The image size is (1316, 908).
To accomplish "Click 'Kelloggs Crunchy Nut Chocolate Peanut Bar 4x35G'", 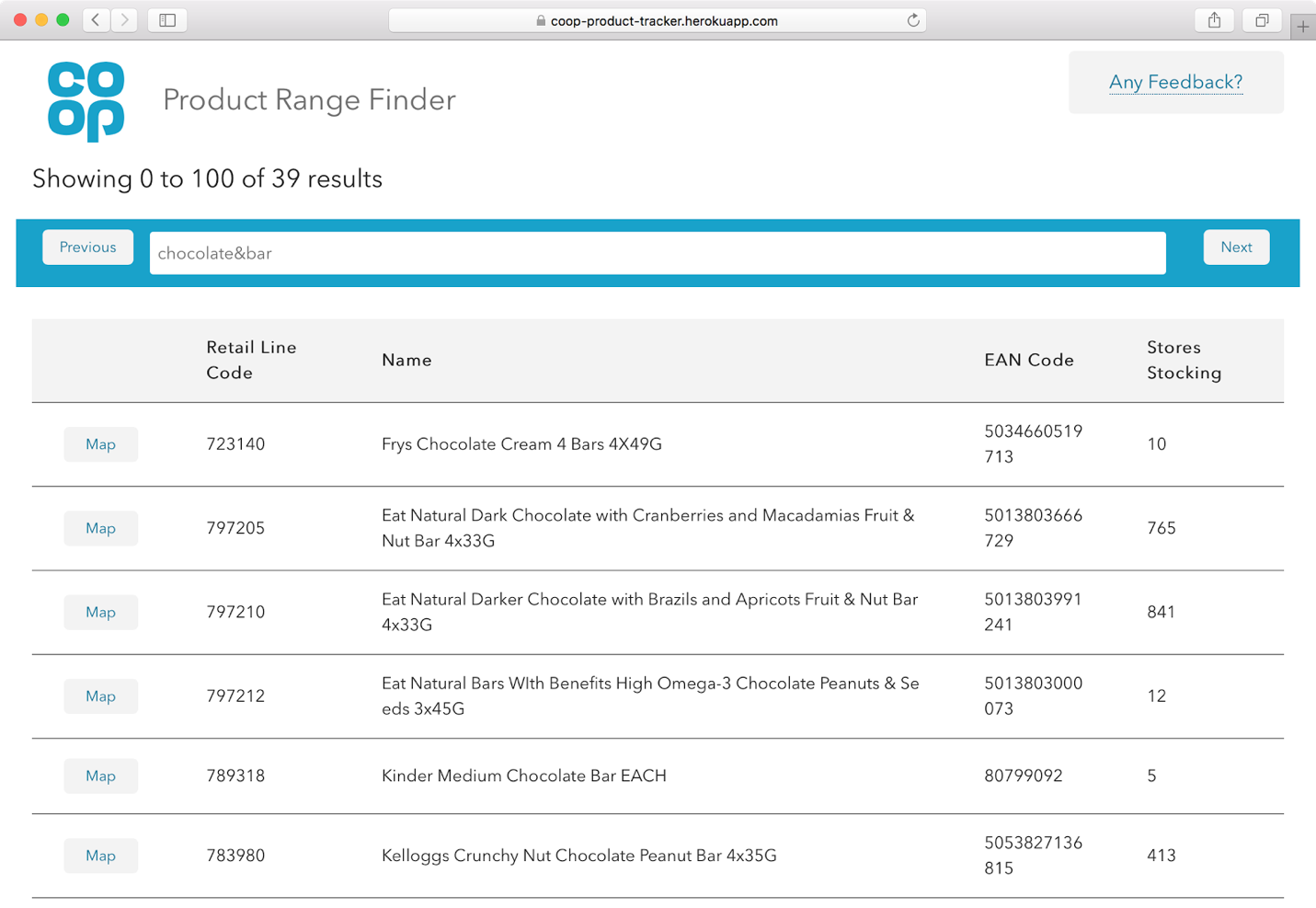I will pos(579,856).
